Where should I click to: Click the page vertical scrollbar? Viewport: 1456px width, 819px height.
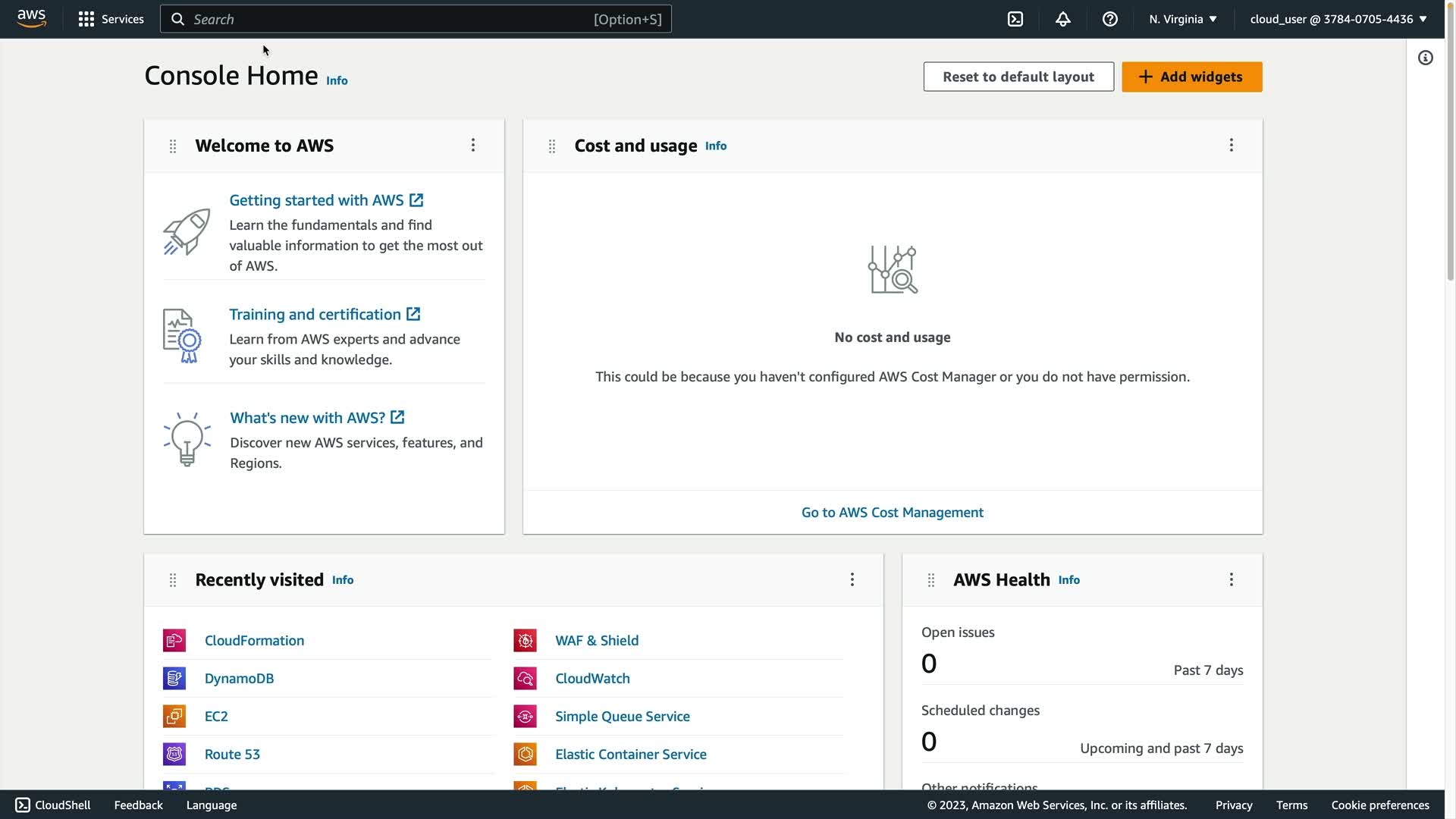click(1449, 159)
